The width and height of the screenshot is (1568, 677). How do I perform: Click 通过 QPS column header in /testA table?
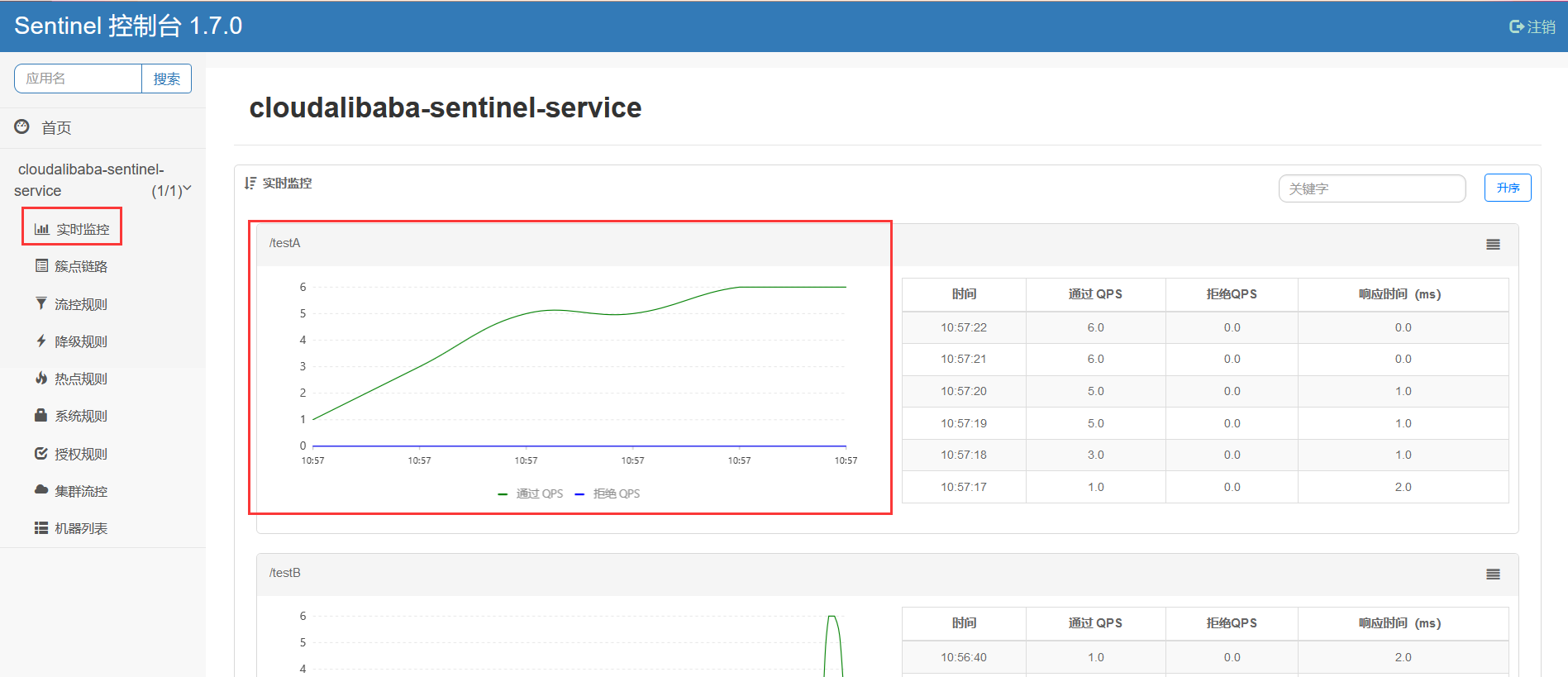1095,294
